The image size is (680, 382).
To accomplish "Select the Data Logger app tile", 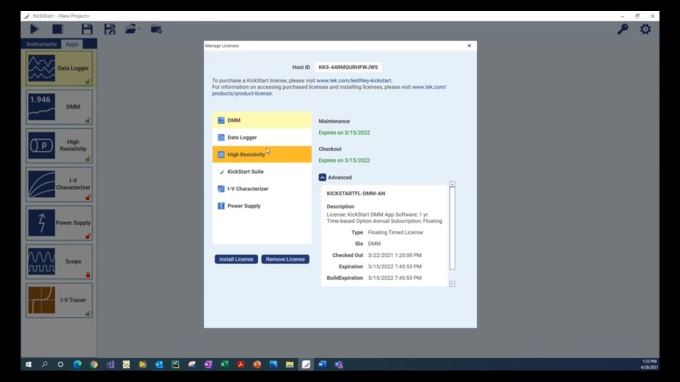I will click(x=59, y=69).
